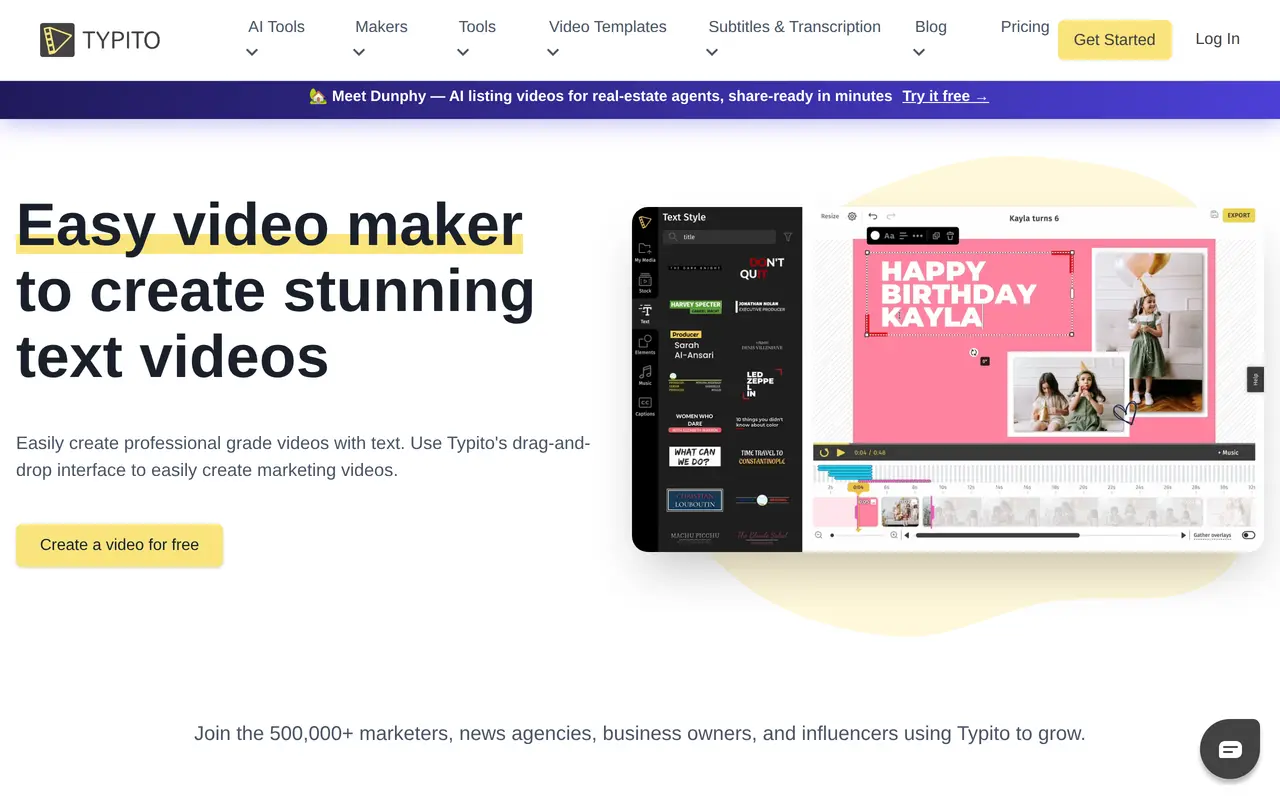Click the 0:04 playhead marker on timeline
The height and width of the screenshot is (800, 1280).
(x=858, y=487)
